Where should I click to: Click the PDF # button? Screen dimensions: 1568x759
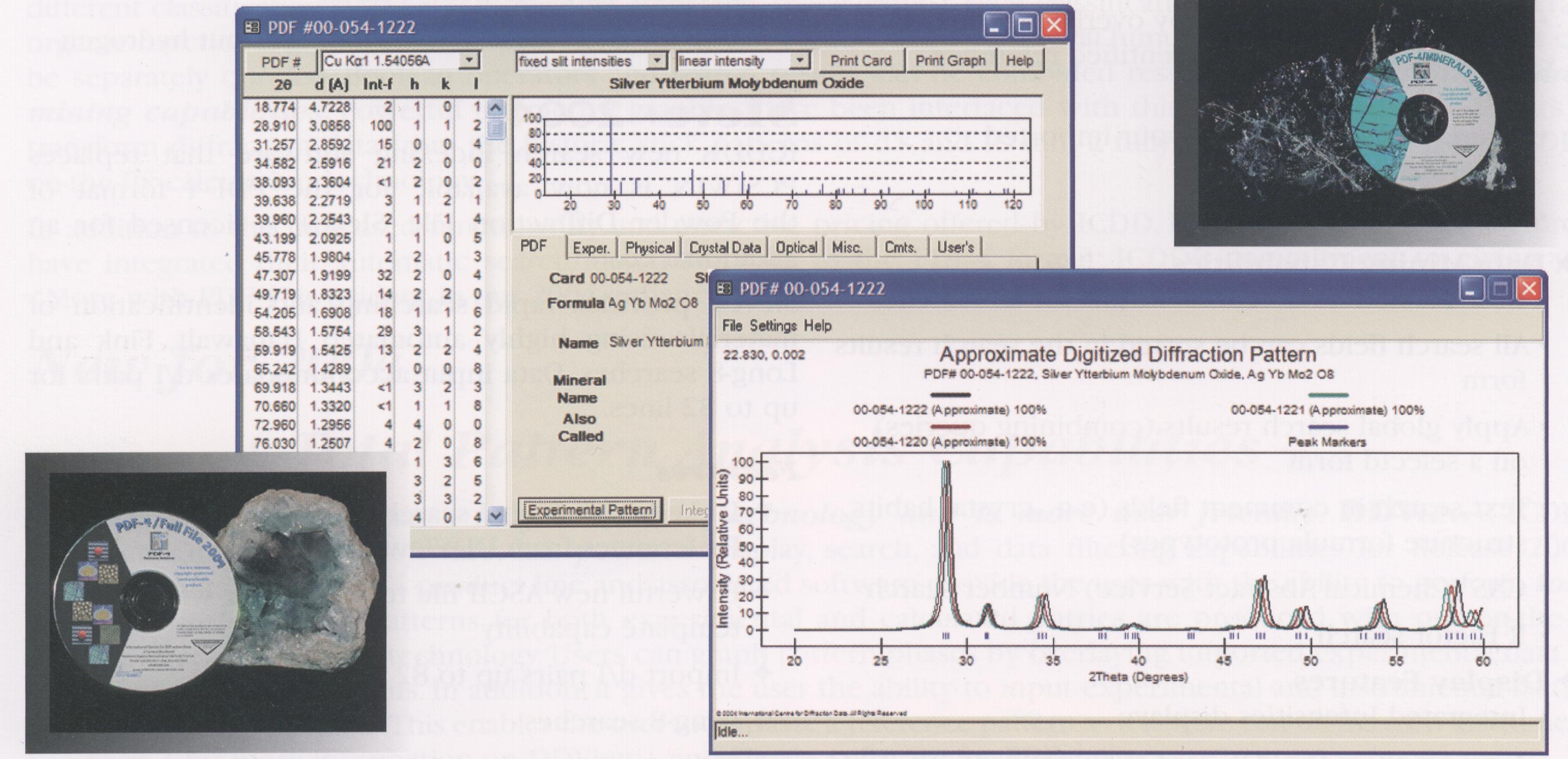pyautogui.click(x=280, y=62)
